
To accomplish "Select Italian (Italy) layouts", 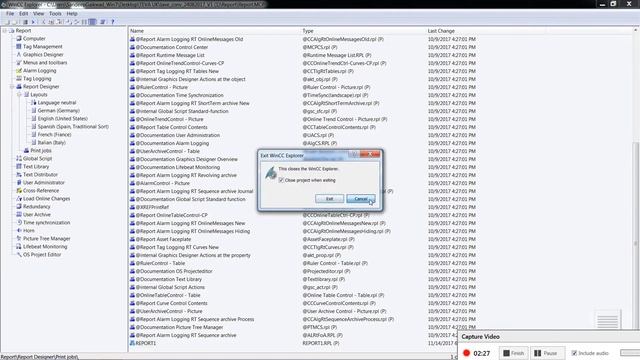I will click(x=51, y=143).
